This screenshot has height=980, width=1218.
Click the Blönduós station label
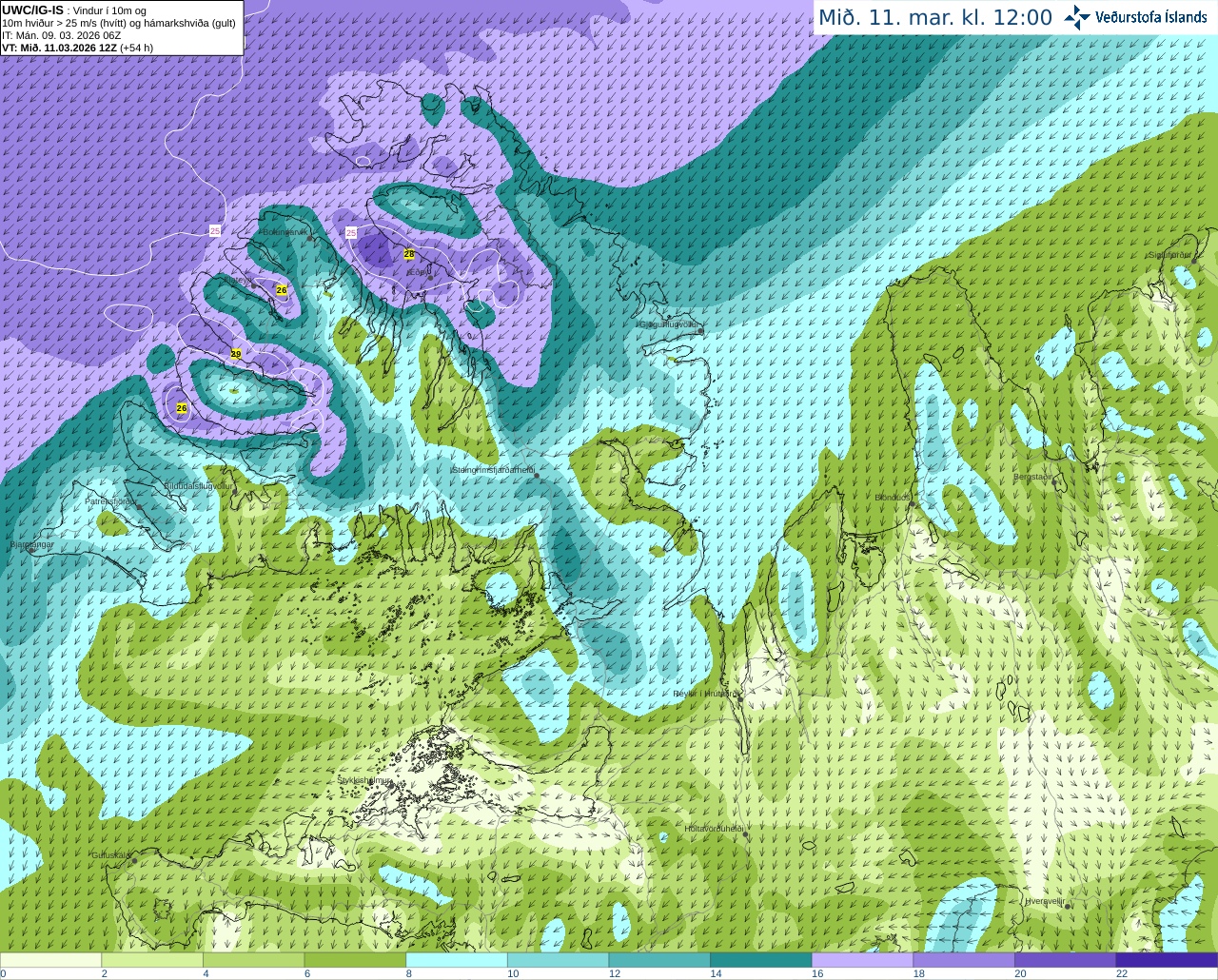coord(894,498)
